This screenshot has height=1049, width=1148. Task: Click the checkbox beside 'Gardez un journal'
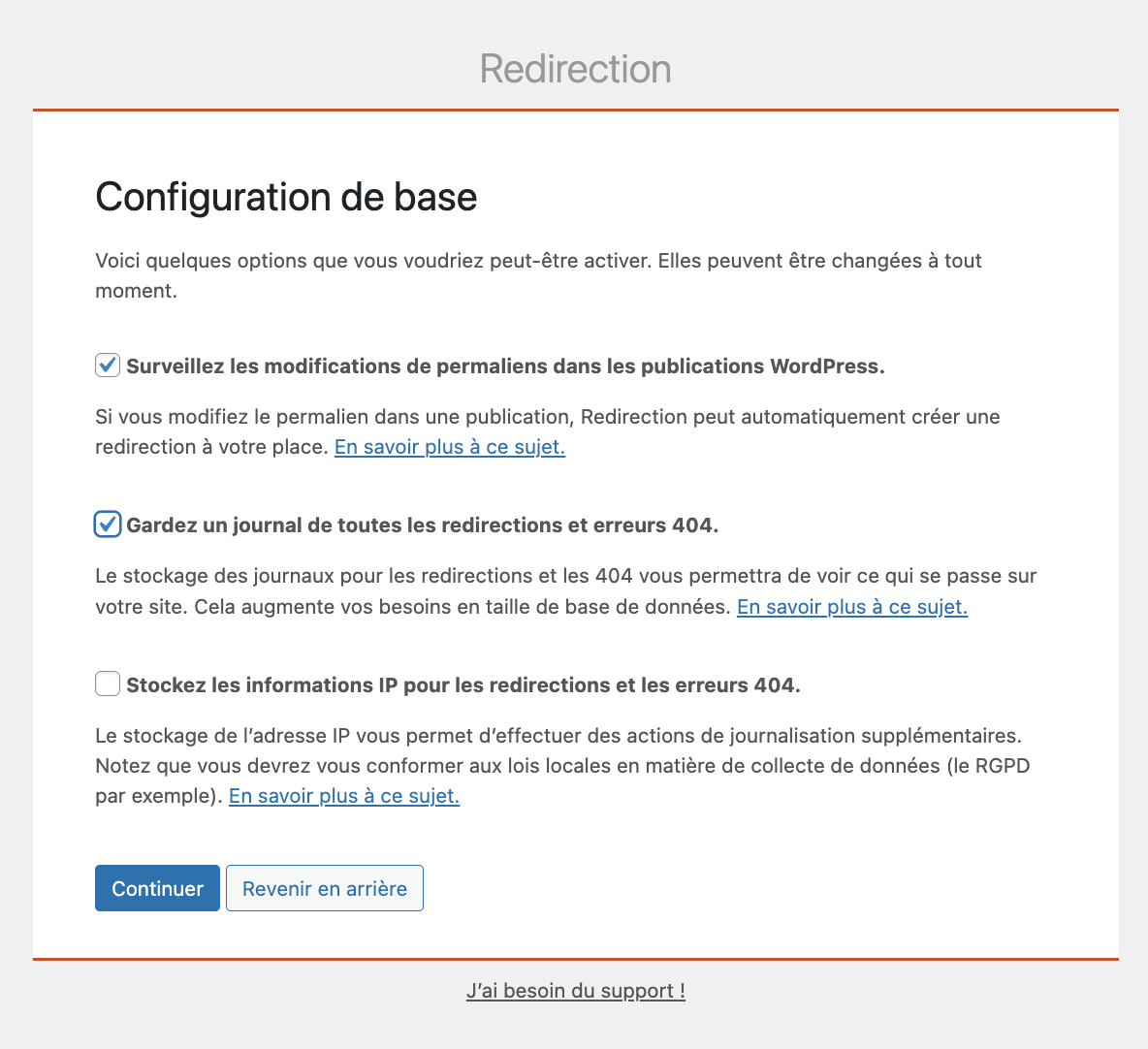click(x=107, y=524)
